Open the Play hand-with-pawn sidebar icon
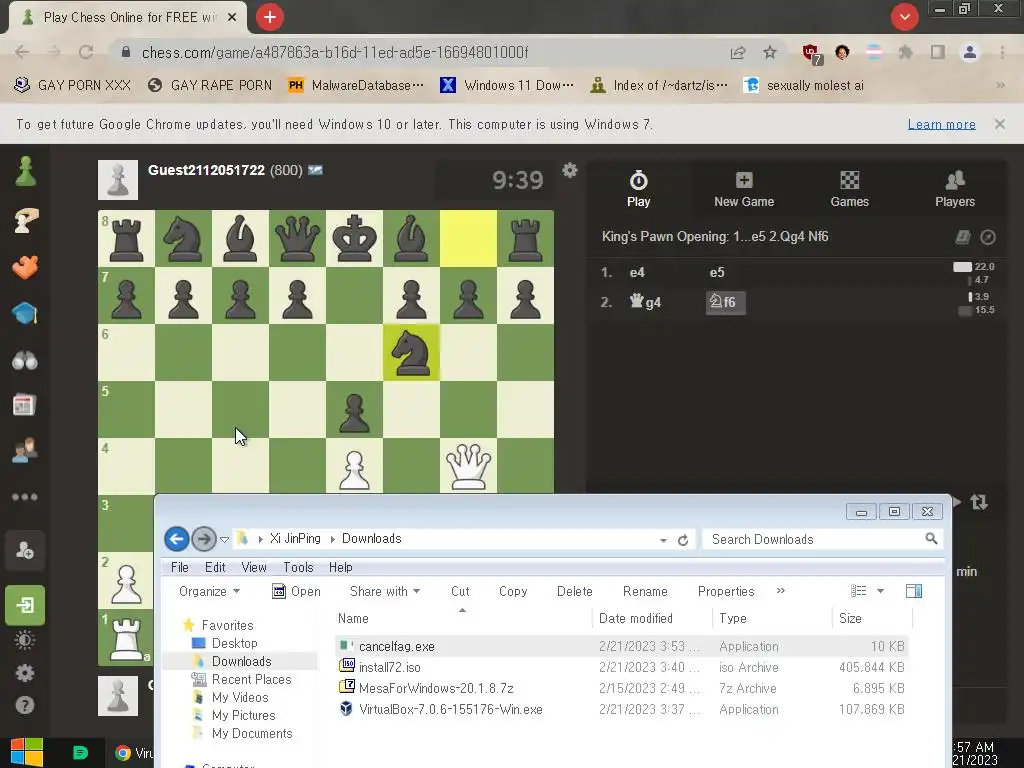This screenshot has width=1024, height=768. click(x=25, y=221)
